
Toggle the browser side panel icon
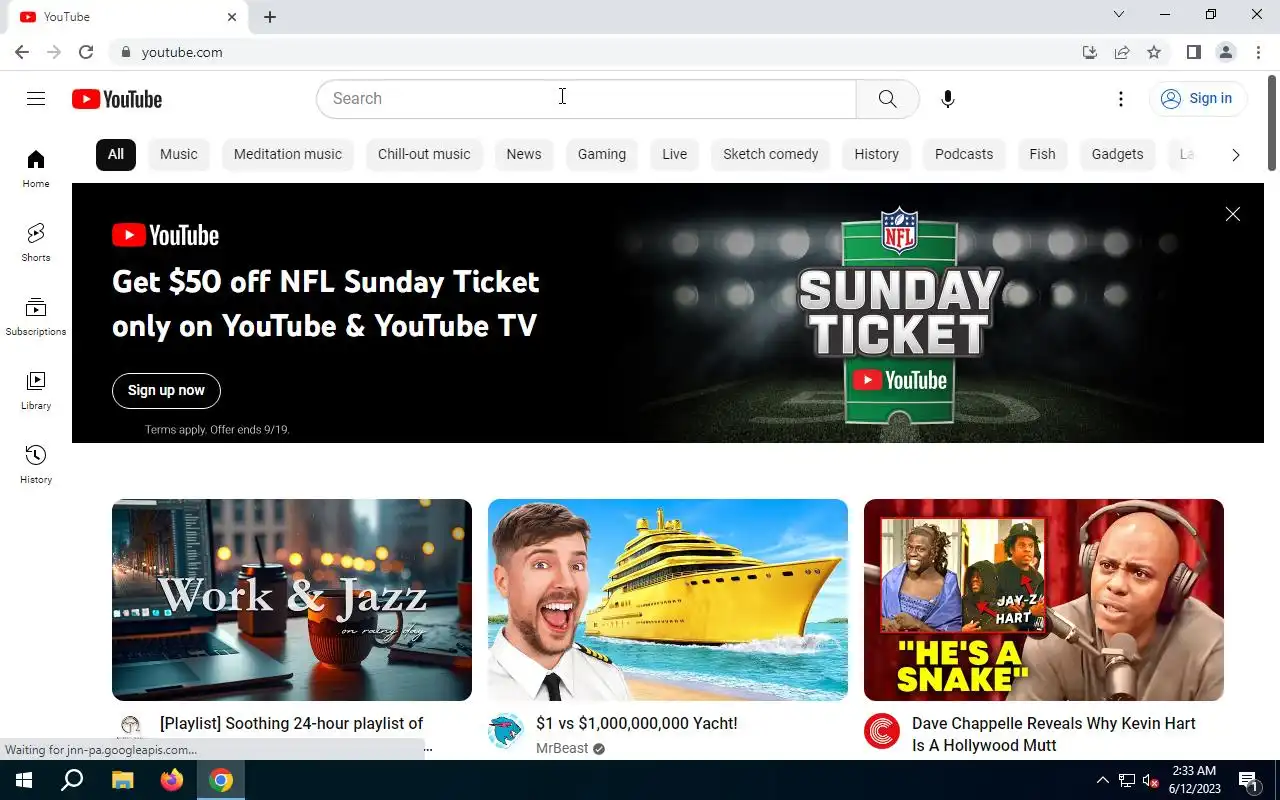pyautogui.click(x=1193, y=52)
